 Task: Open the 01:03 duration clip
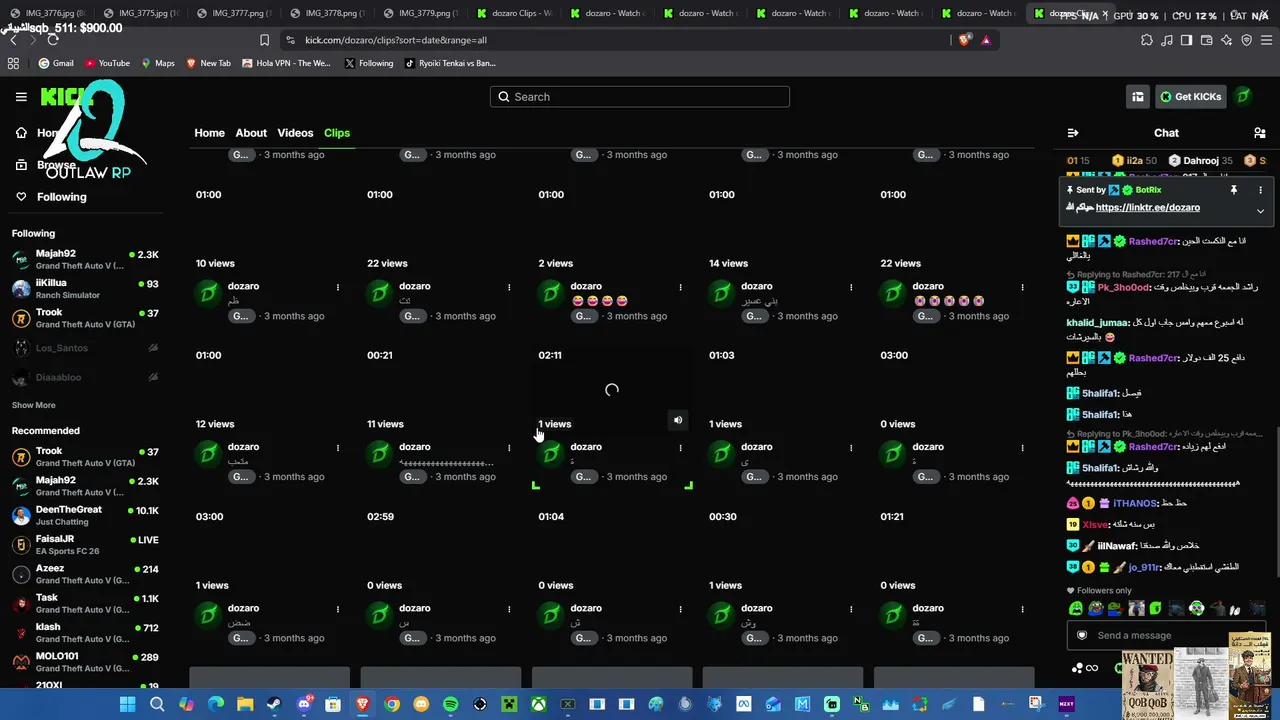click(x=783, y=390)
